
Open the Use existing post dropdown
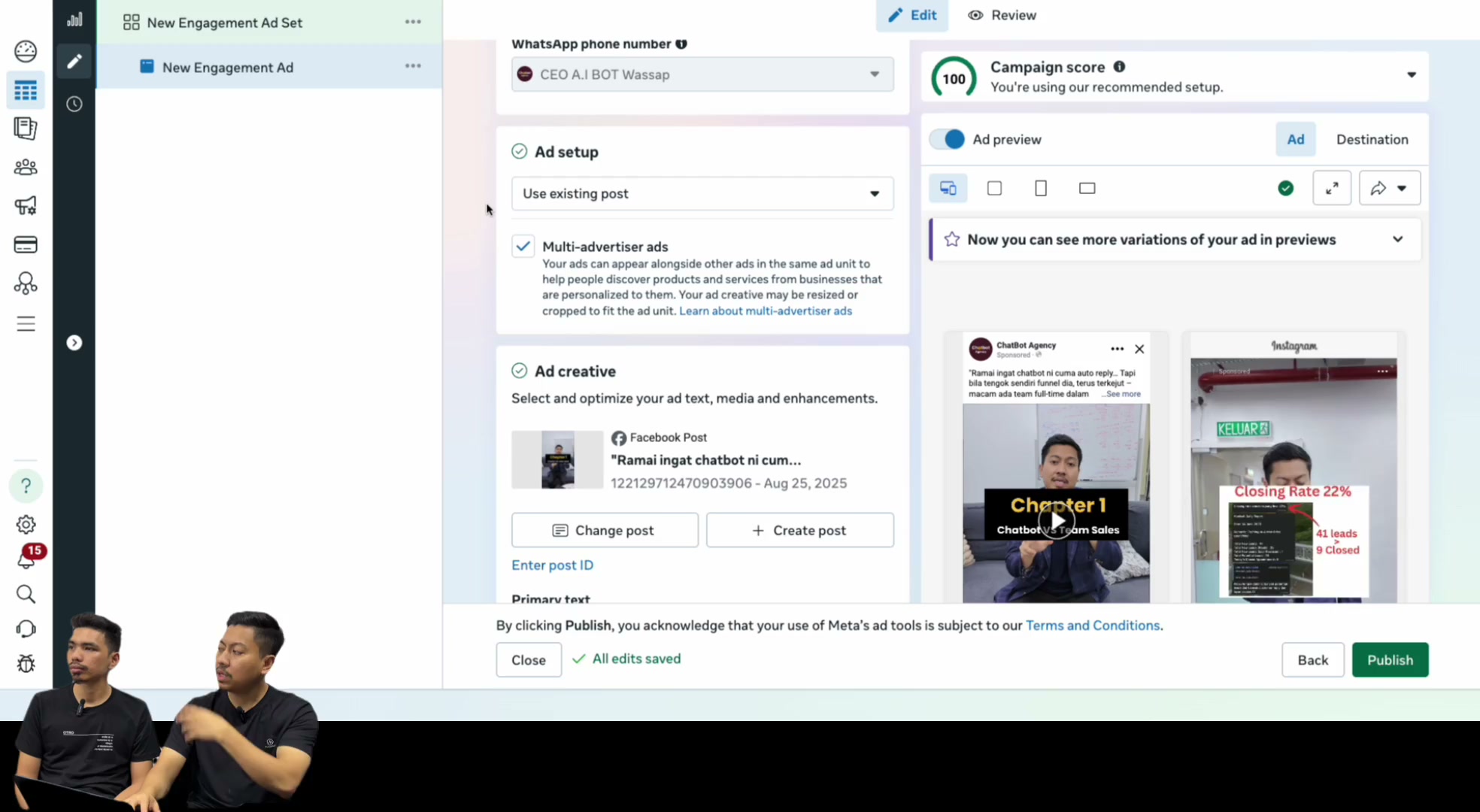tap(702, 194)
